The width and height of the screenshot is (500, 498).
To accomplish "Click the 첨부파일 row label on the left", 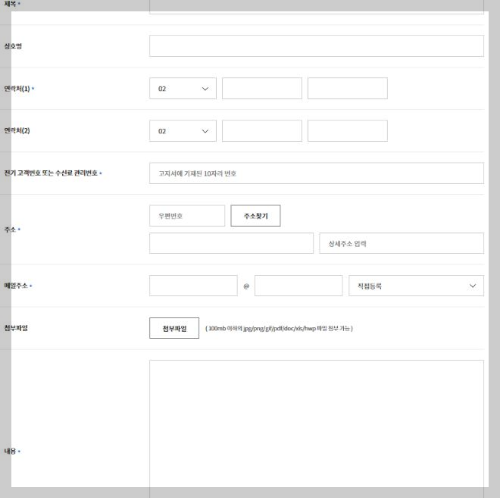I will tap(16, 328).
